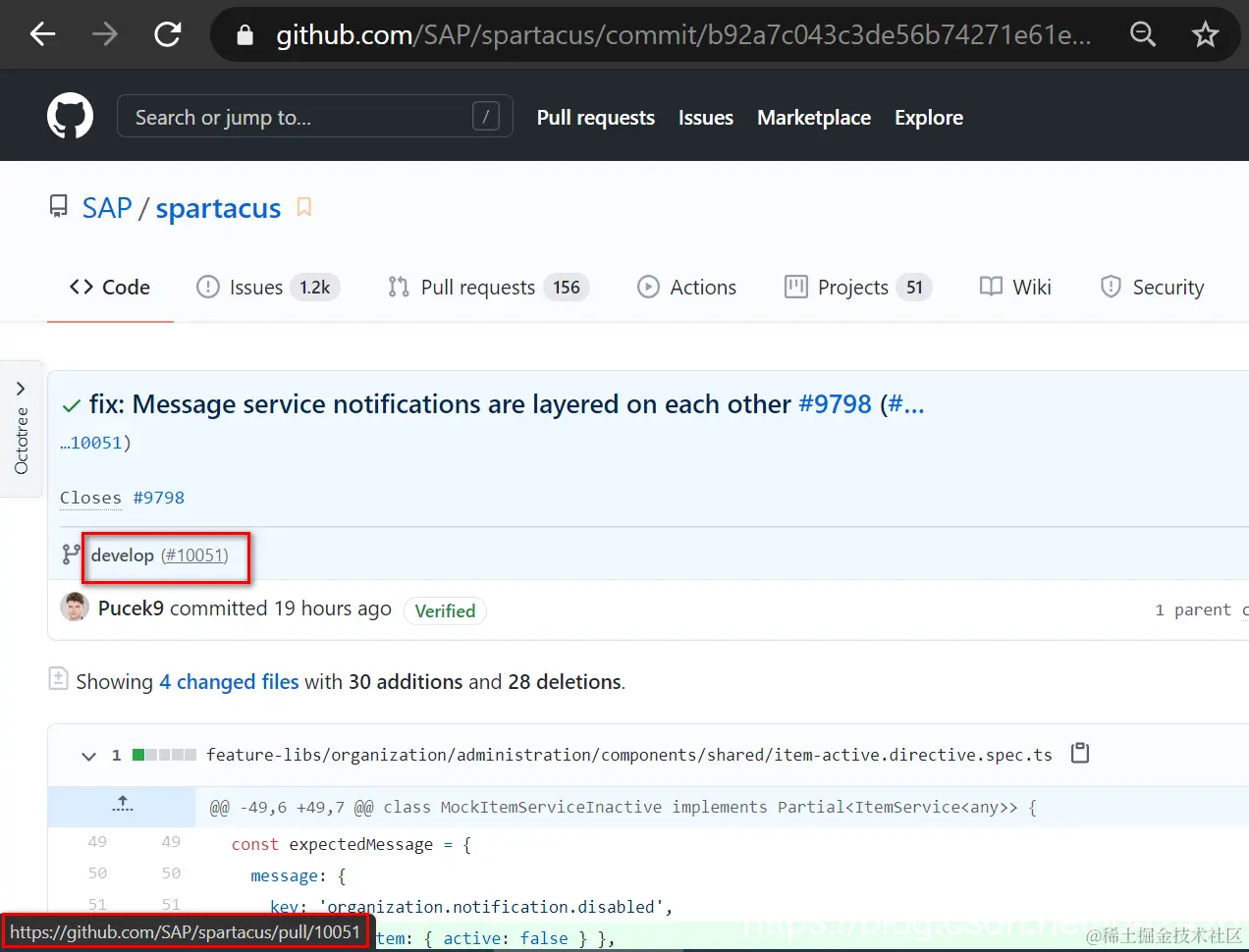Click the Verified signature badge

coord(445,610)
